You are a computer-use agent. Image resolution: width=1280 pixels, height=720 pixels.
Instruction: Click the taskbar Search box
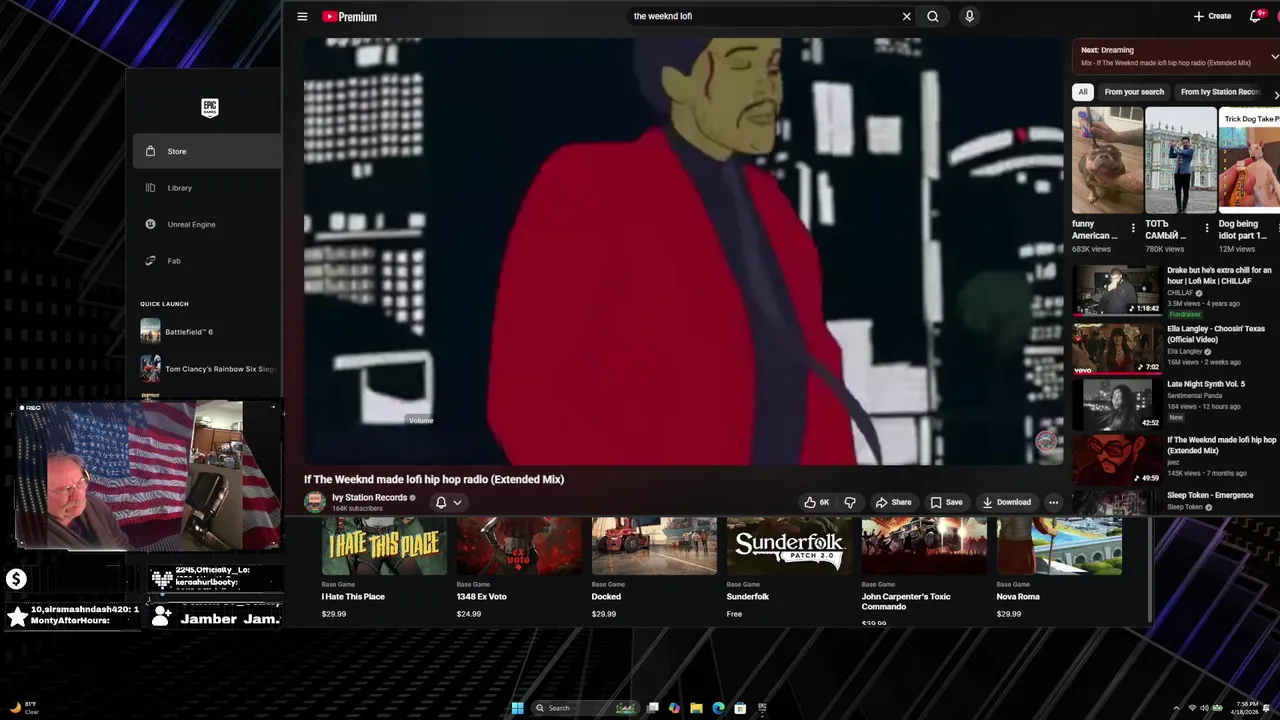pyautogui.click(x=585, y=708)
